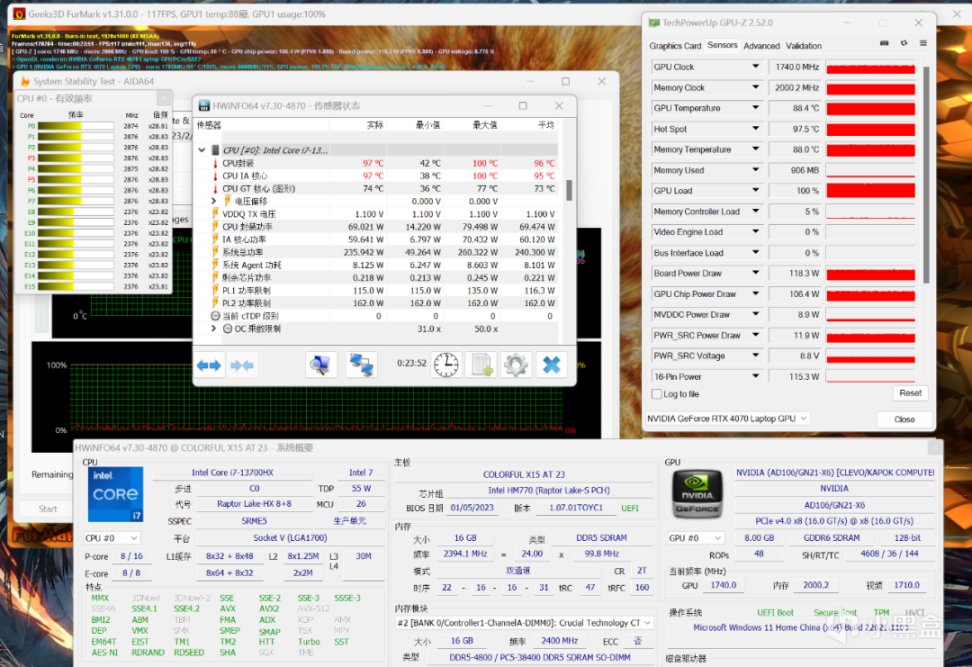Click the 平均 column header in HWiNFO sensors
Viewport: 972px width, 667px height.
point(546,125)
